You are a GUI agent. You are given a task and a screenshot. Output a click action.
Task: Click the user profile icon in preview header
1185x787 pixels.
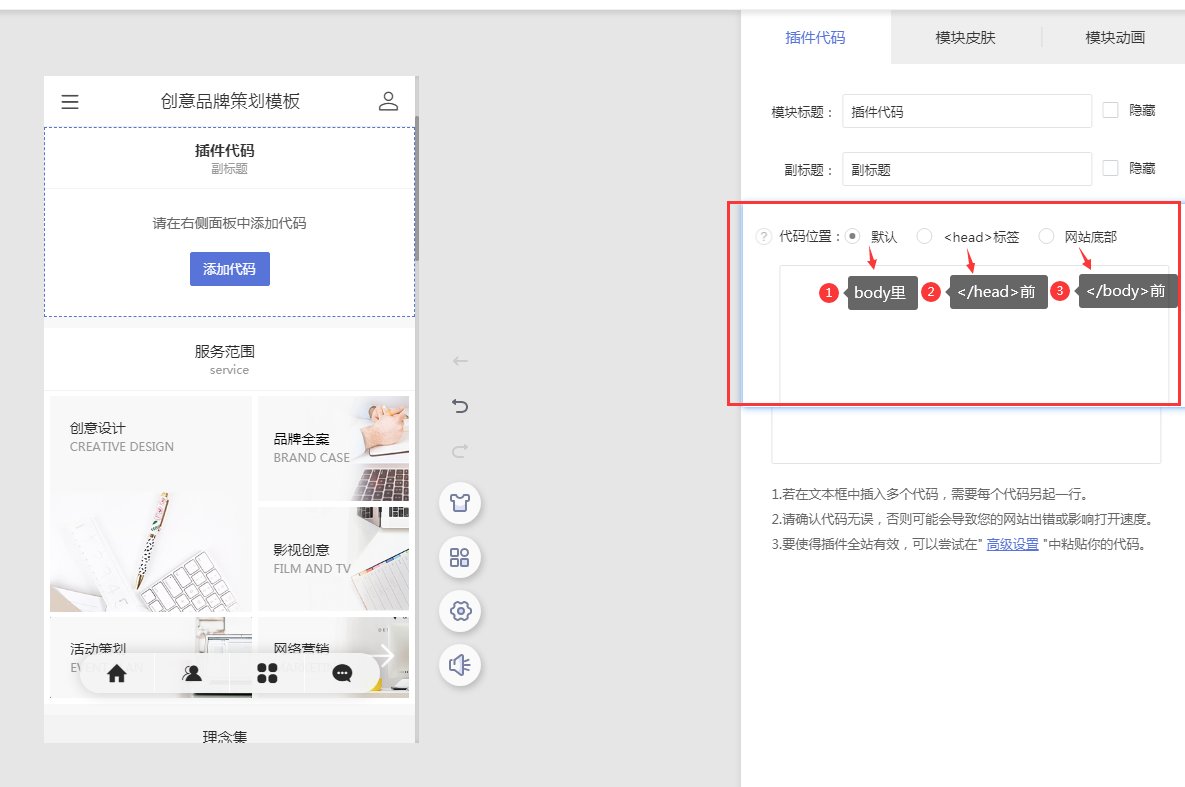pos(388,101)
